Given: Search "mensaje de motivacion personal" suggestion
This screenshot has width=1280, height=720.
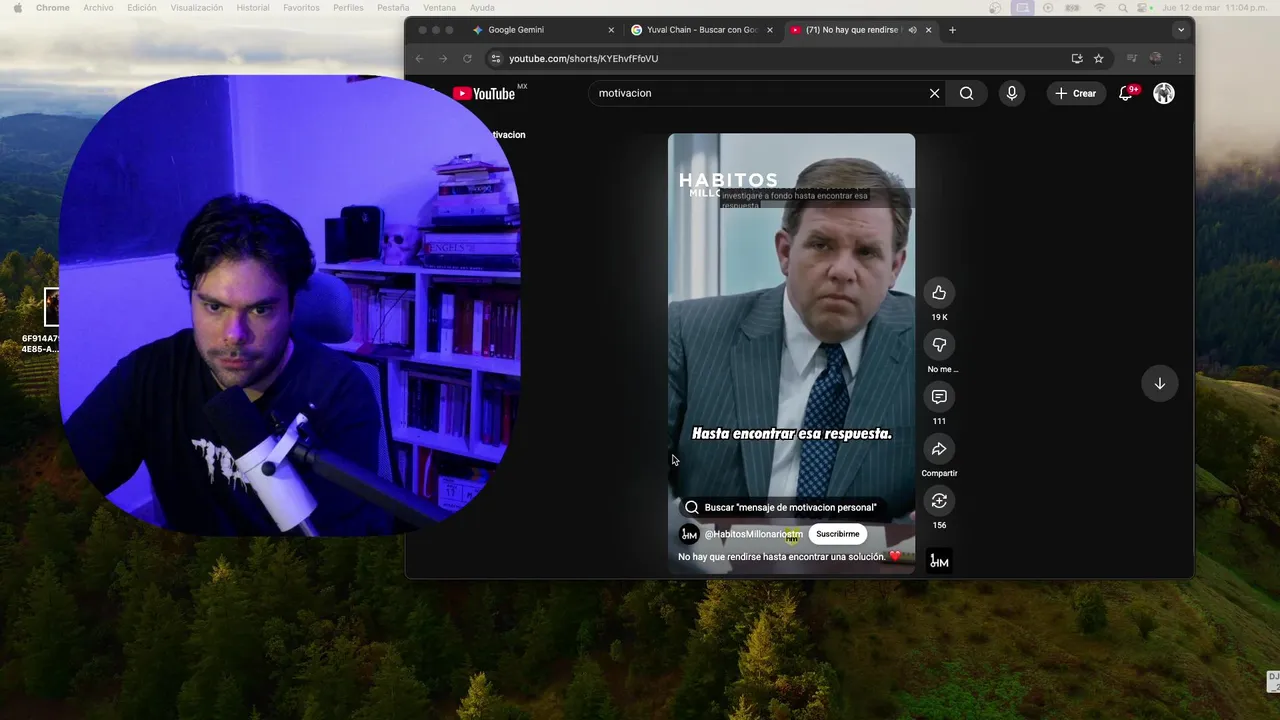Looking at the screenshot, I should point(781,507).
